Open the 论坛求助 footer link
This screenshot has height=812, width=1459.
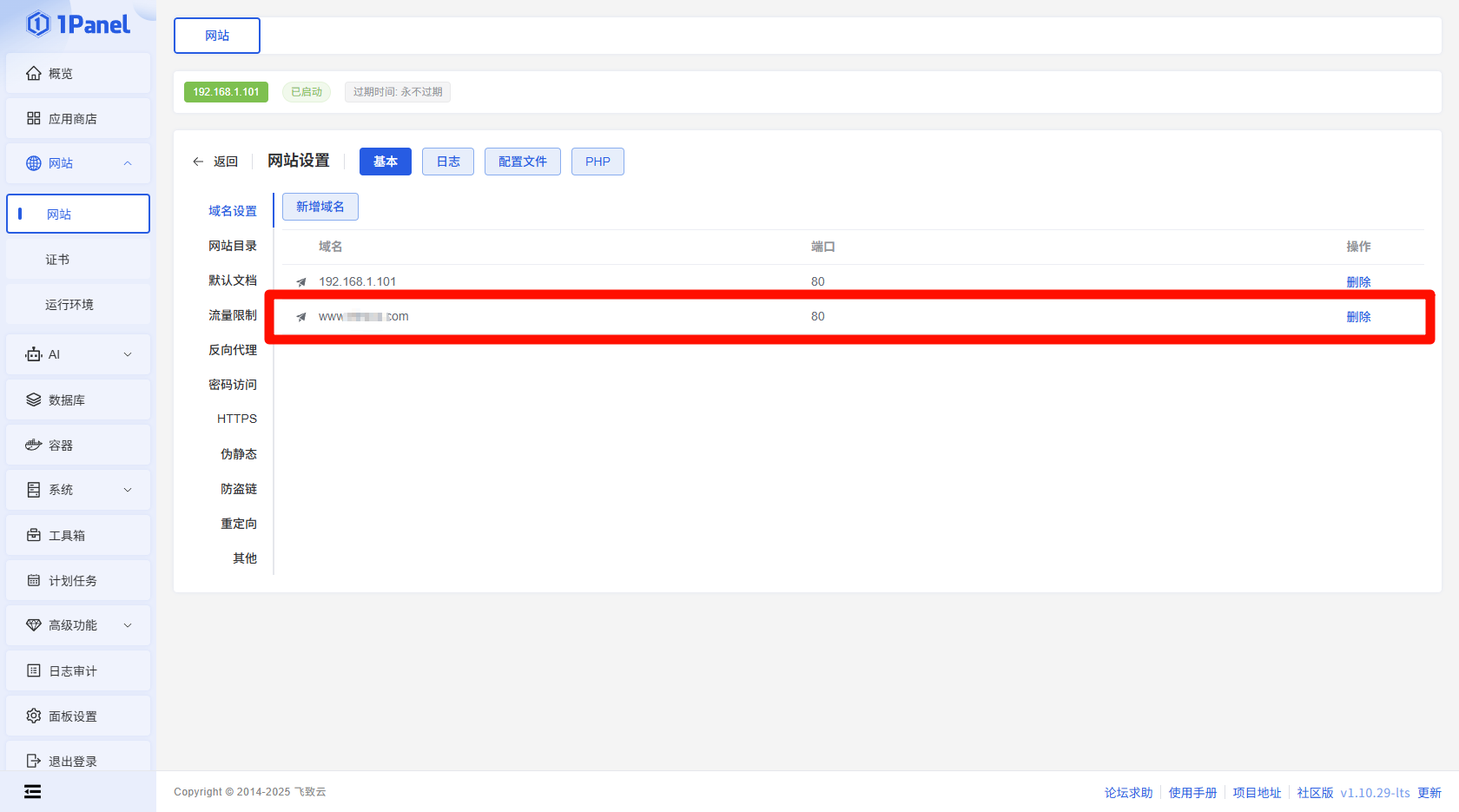pos(1129,793)
